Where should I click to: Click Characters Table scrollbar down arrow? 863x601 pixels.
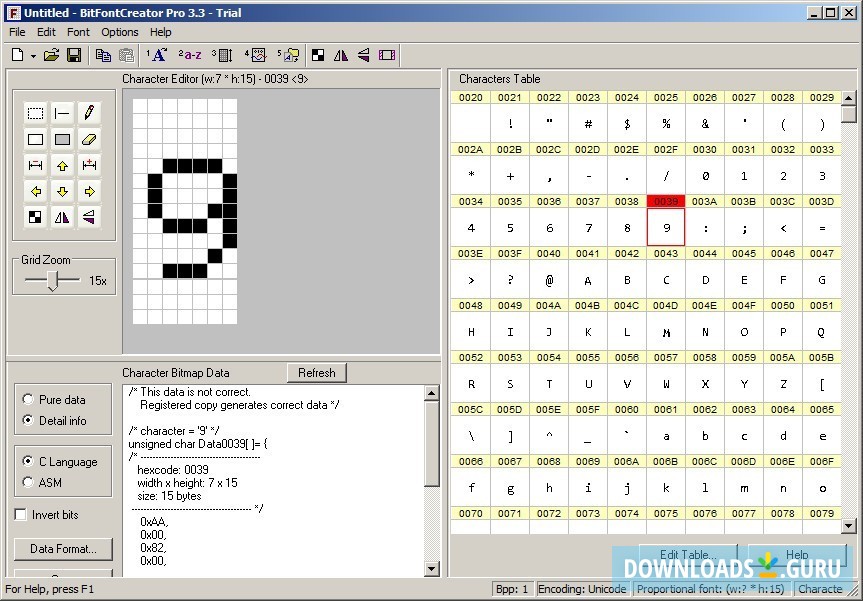[848, 526]
